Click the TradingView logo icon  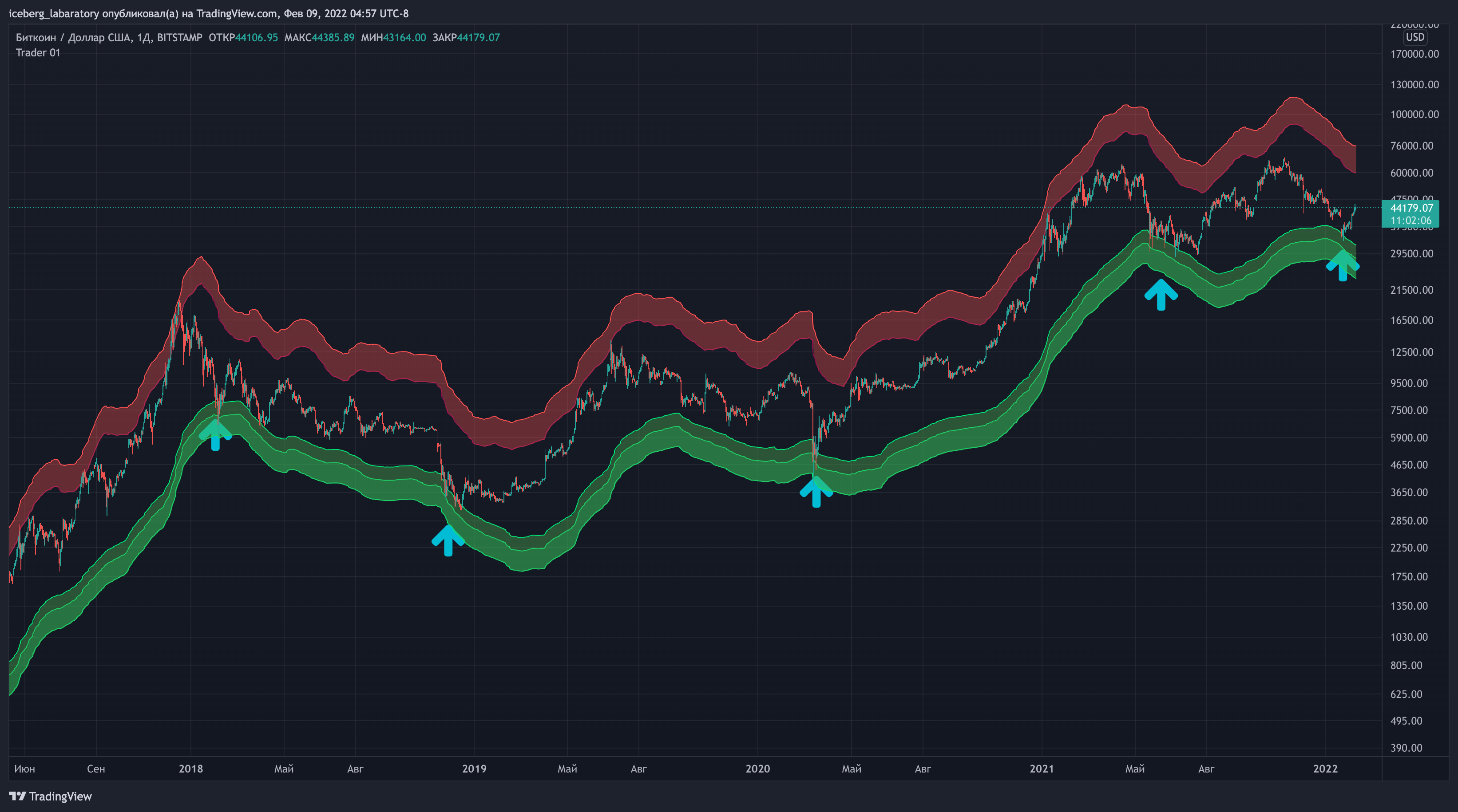coord(17,796)
